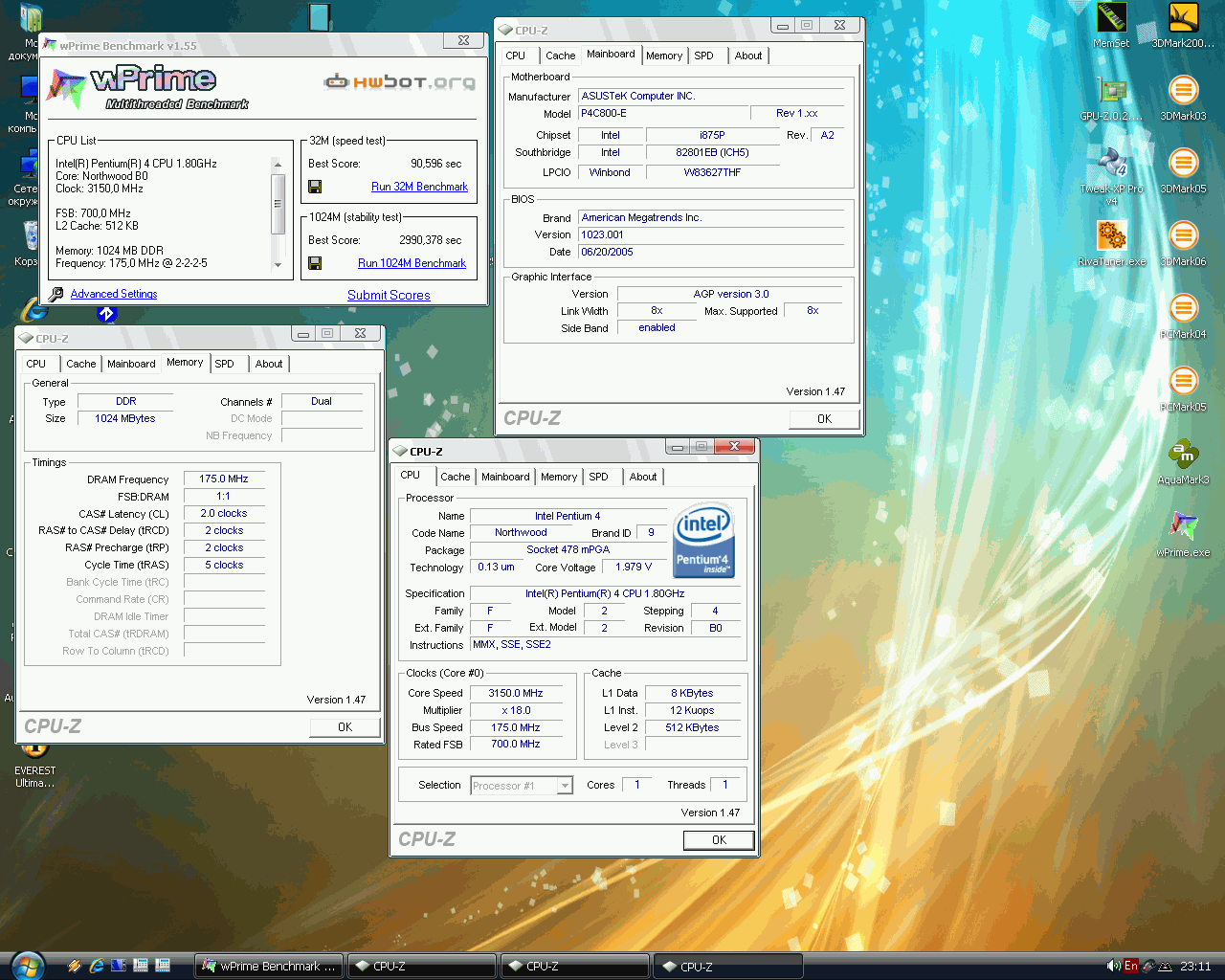Click the Submit Scores link

point(389,295)
